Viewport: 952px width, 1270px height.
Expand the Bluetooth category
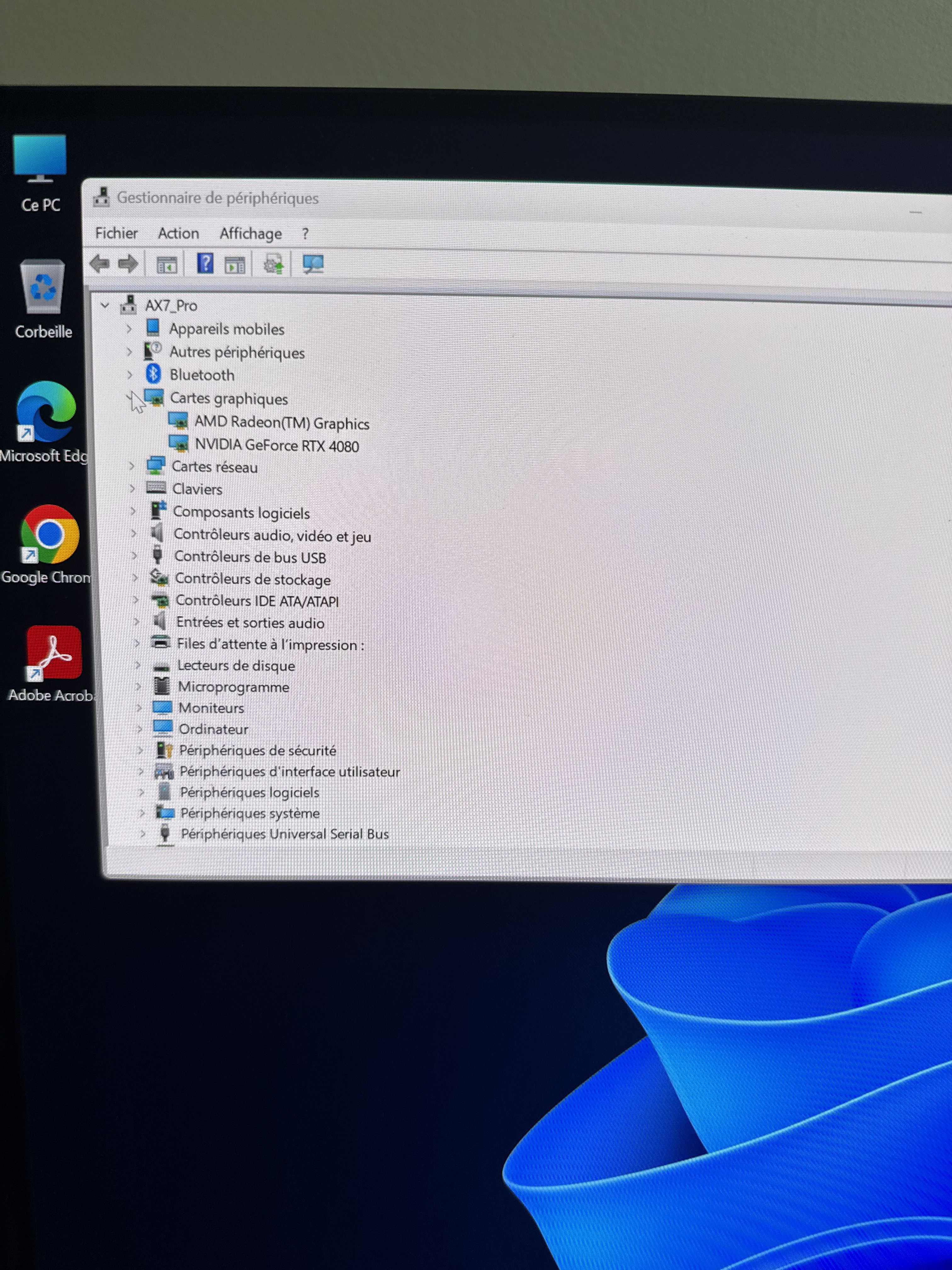tap(130, 375)
